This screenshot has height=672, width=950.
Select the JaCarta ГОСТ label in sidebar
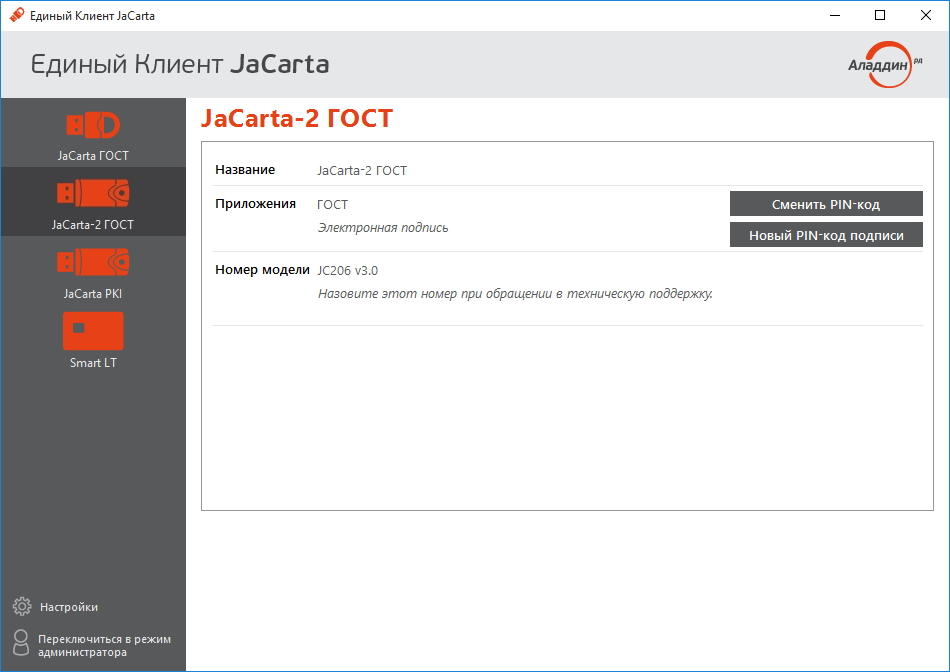tap(93, 156)
